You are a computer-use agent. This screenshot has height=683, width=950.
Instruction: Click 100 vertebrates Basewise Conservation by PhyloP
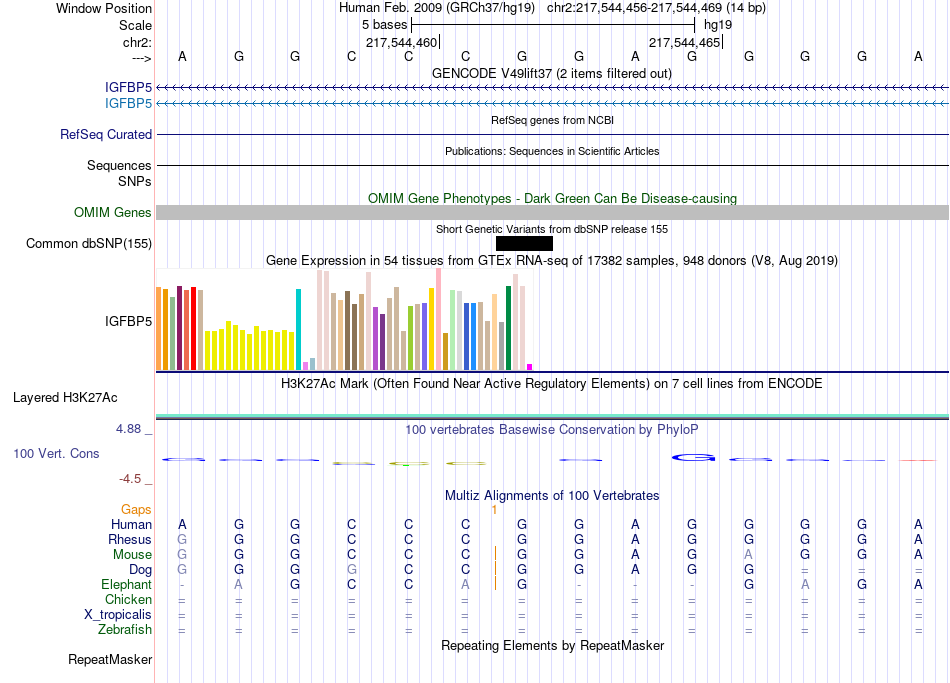click(552, 430)
